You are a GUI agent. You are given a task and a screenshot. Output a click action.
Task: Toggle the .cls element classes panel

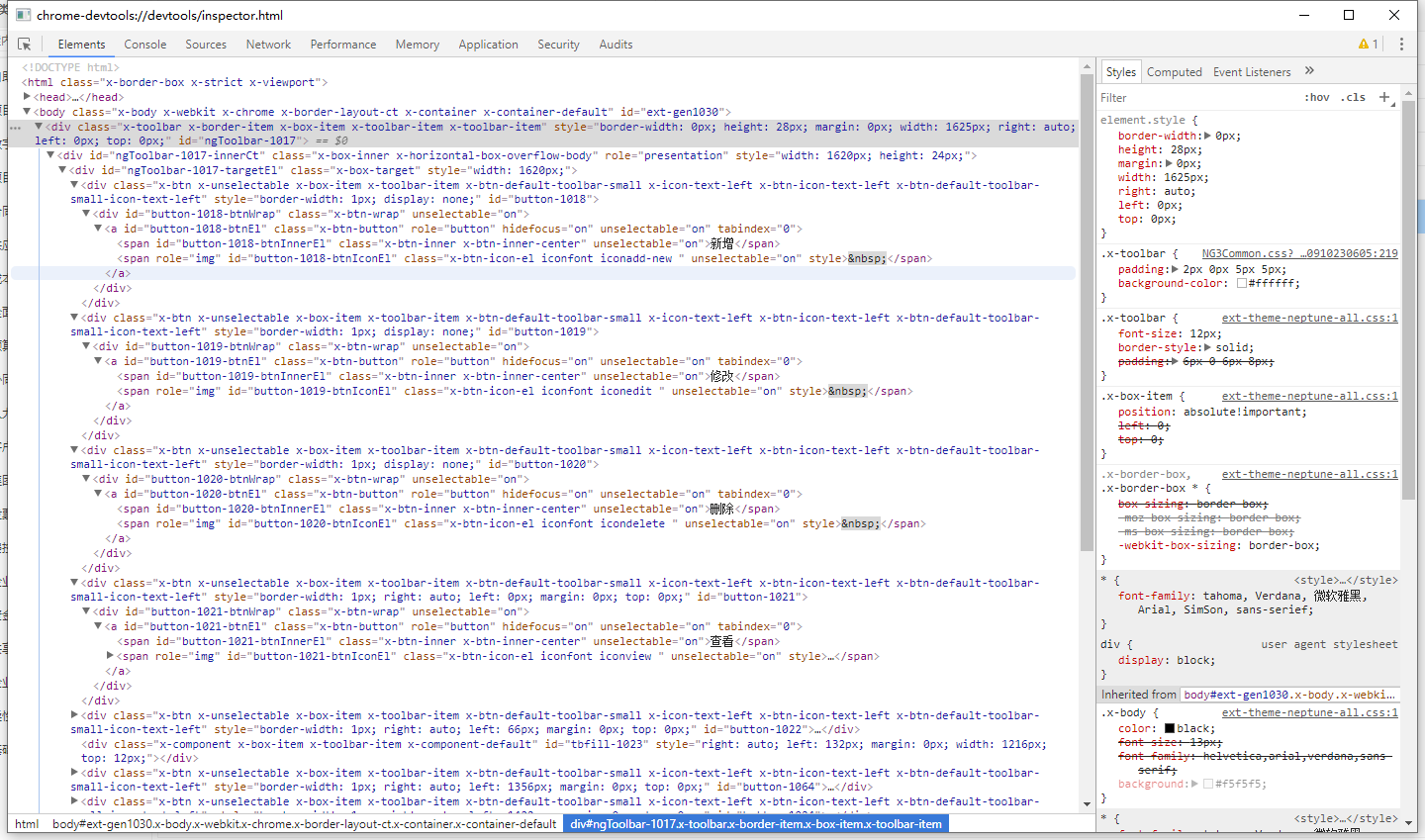point(1353,98)
